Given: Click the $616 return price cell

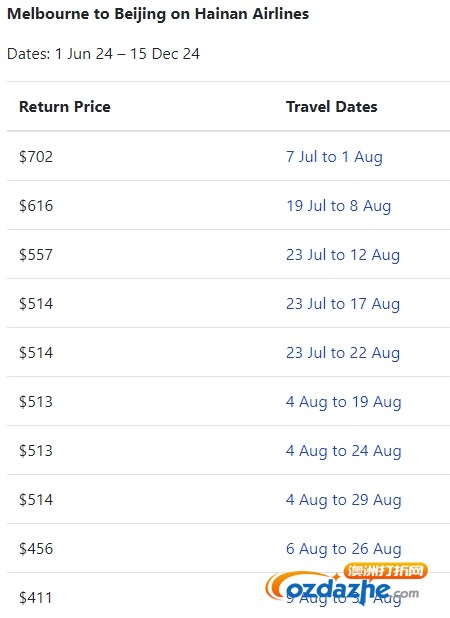Looking at the screenshot, I should (x=36, y=206).
